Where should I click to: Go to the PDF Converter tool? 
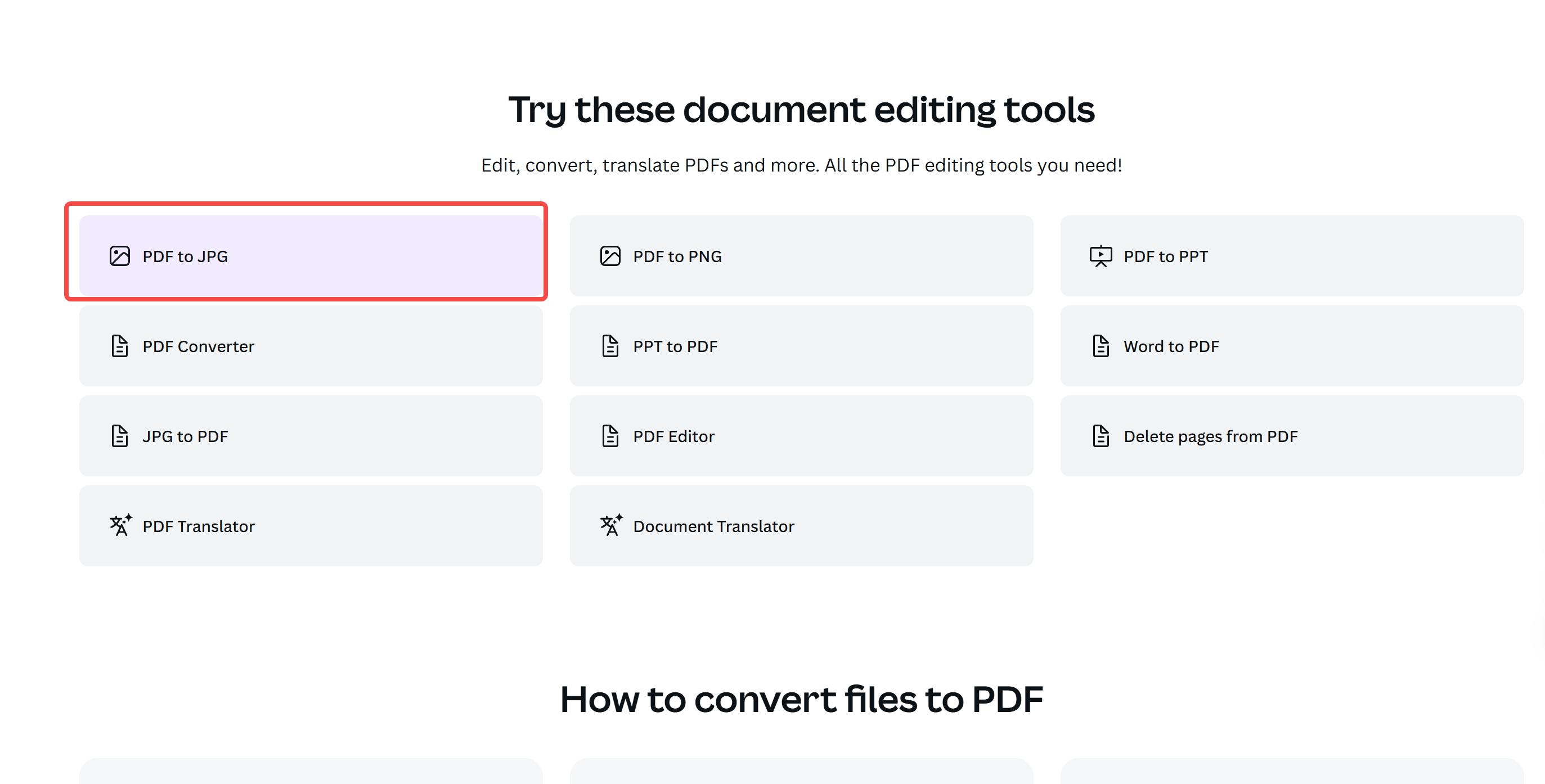click(x=311, y=346)
